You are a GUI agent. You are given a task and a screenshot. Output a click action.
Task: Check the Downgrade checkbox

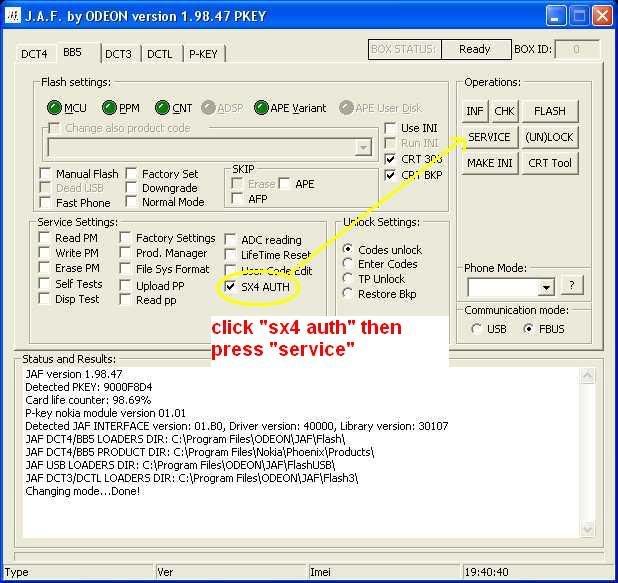click(131, 188)
